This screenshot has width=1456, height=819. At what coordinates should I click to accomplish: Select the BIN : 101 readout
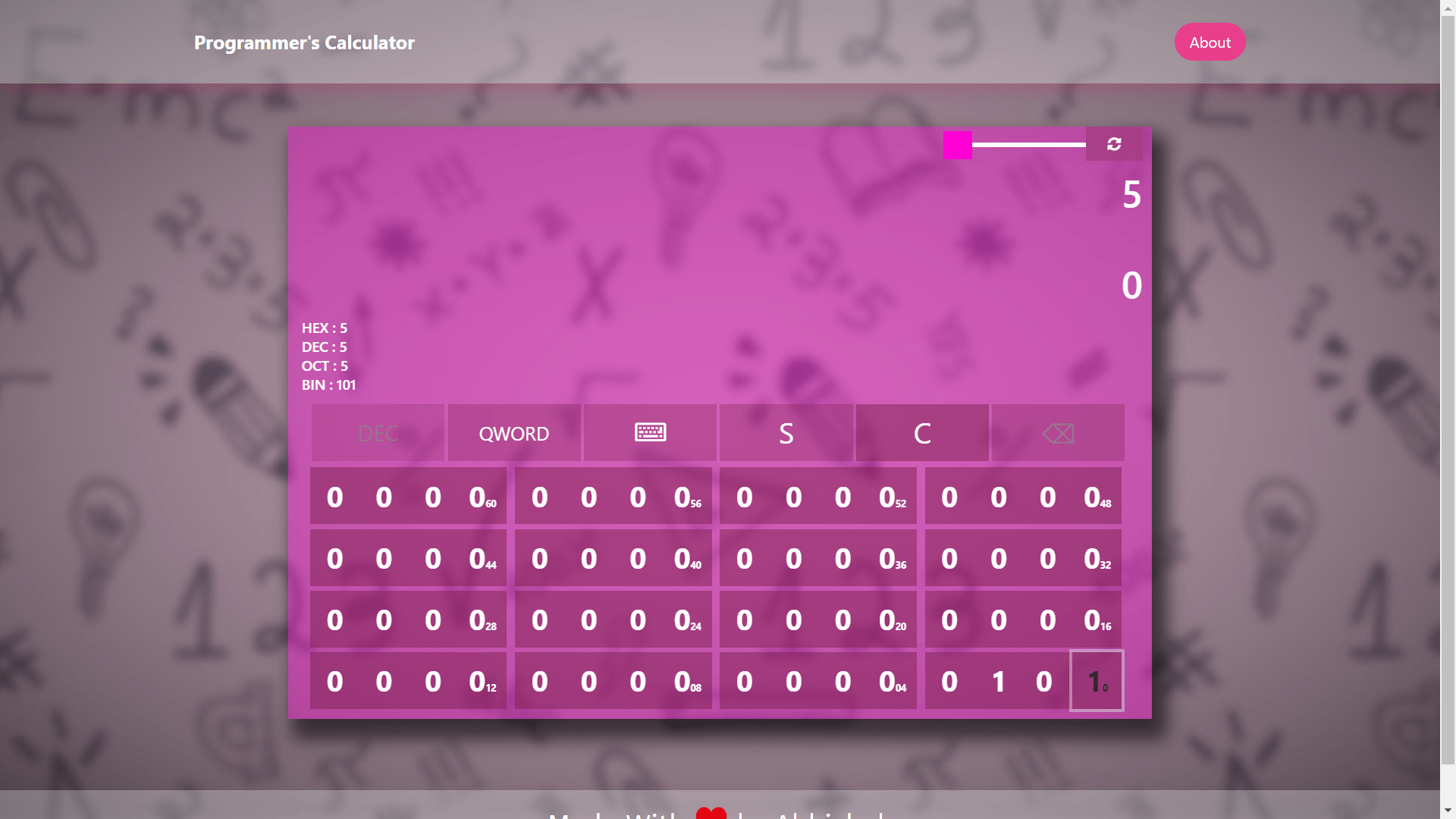point(328,385)
